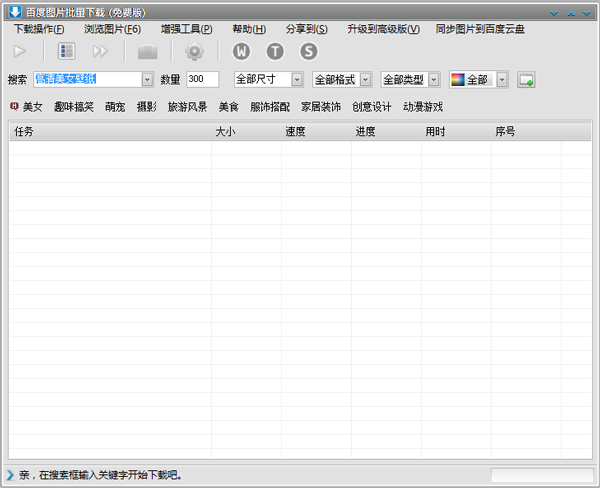The height and width of the screenshot is (488, 600).
Task: Click the app logo in title bar
Action: tap(15, 12)
